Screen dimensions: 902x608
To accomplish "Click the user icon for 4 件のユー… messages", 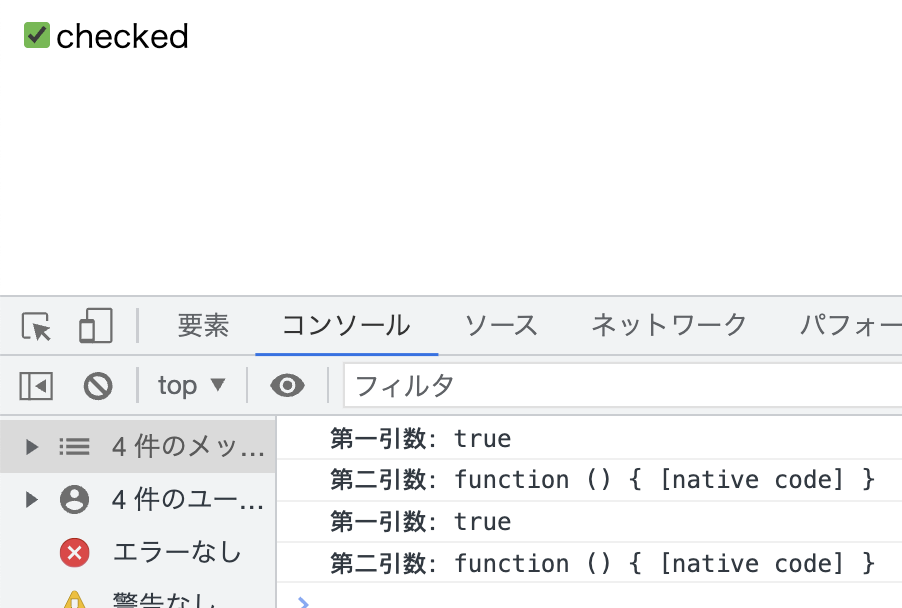I will click(74, 499).
